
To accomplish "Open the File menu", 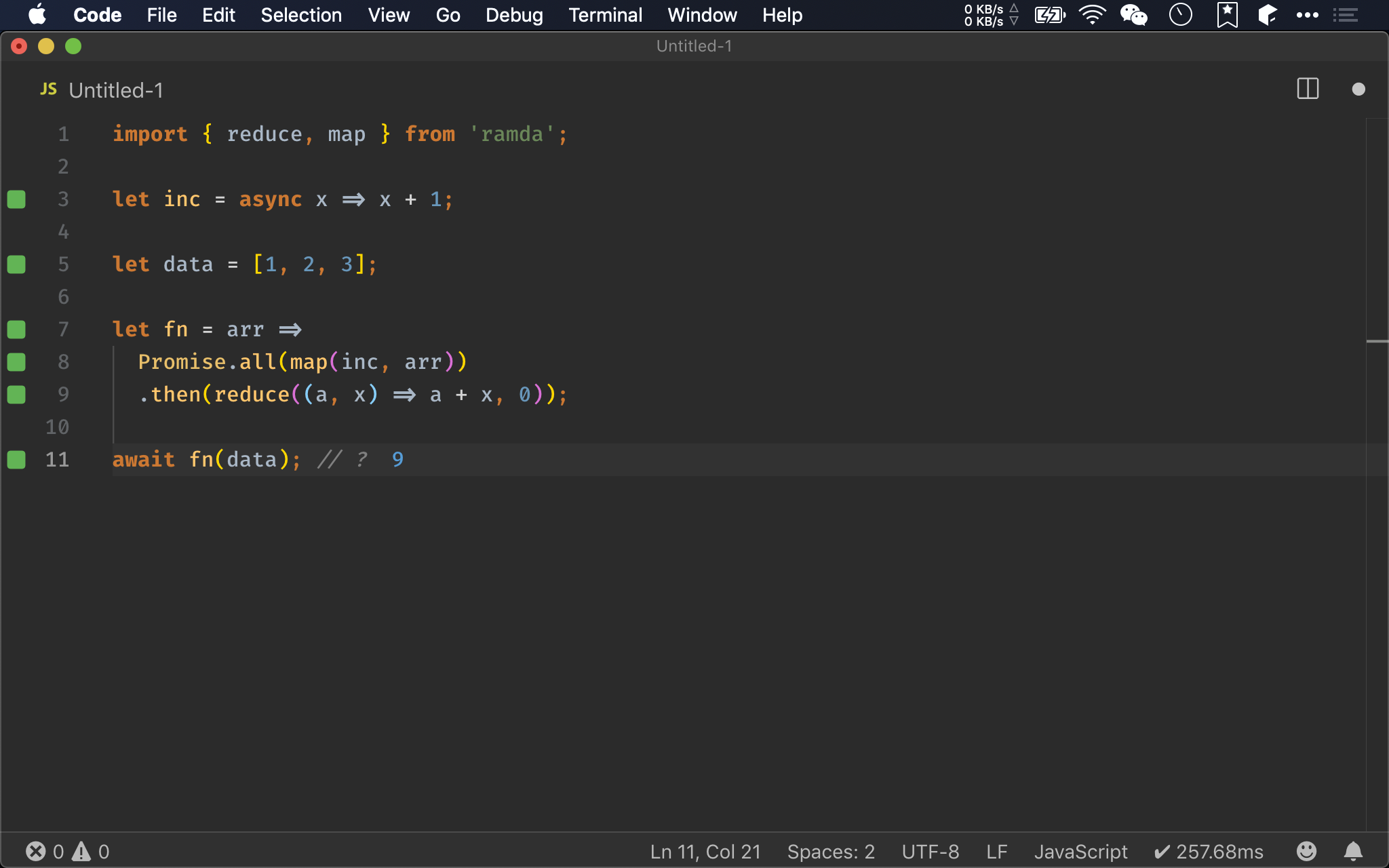I will [x=161, y=15].
